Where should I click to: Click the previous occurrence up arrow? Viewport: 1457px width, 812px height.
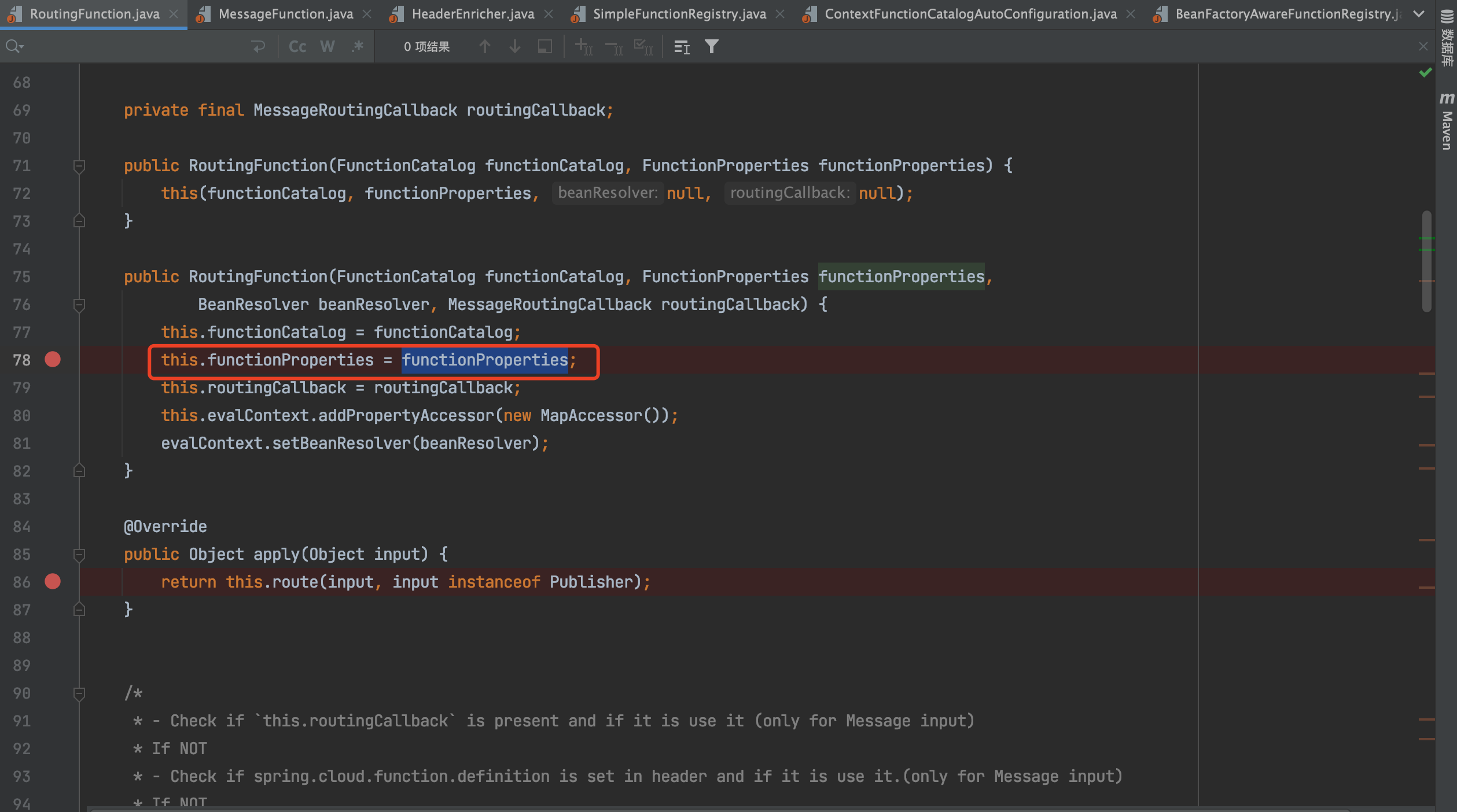[485, 46]
